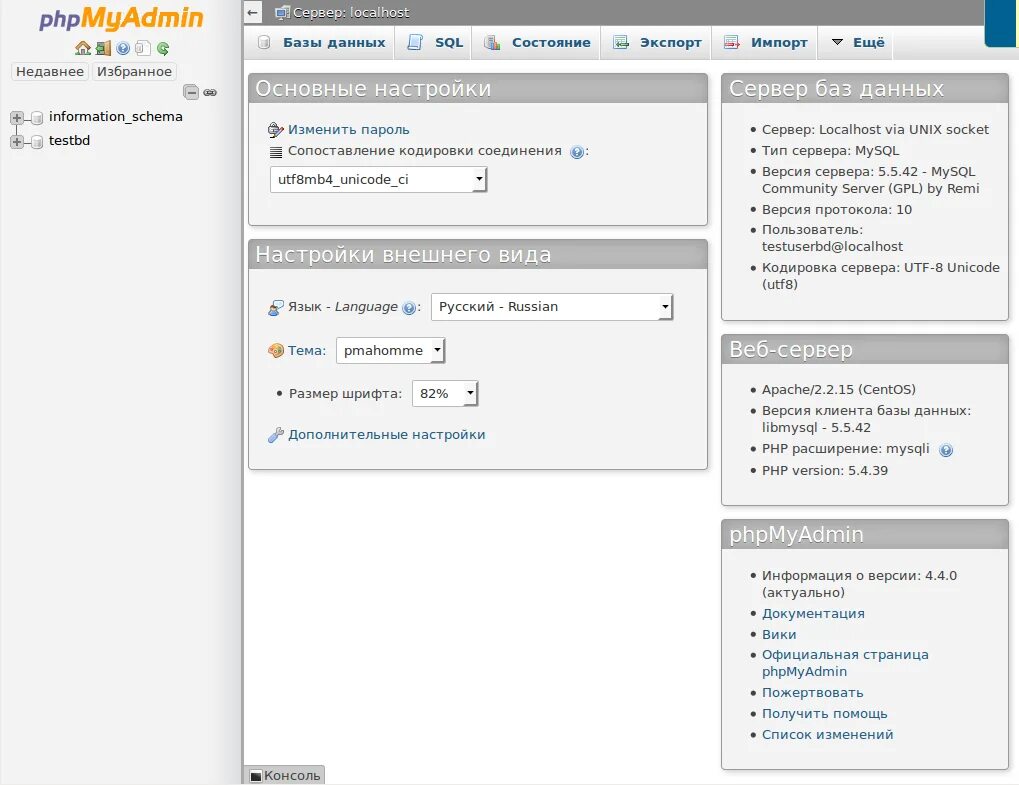Image resolution: width=1019 pixels, height=785 pixels.
Task: Log out using the exit door icon
Action: [103, 48]
